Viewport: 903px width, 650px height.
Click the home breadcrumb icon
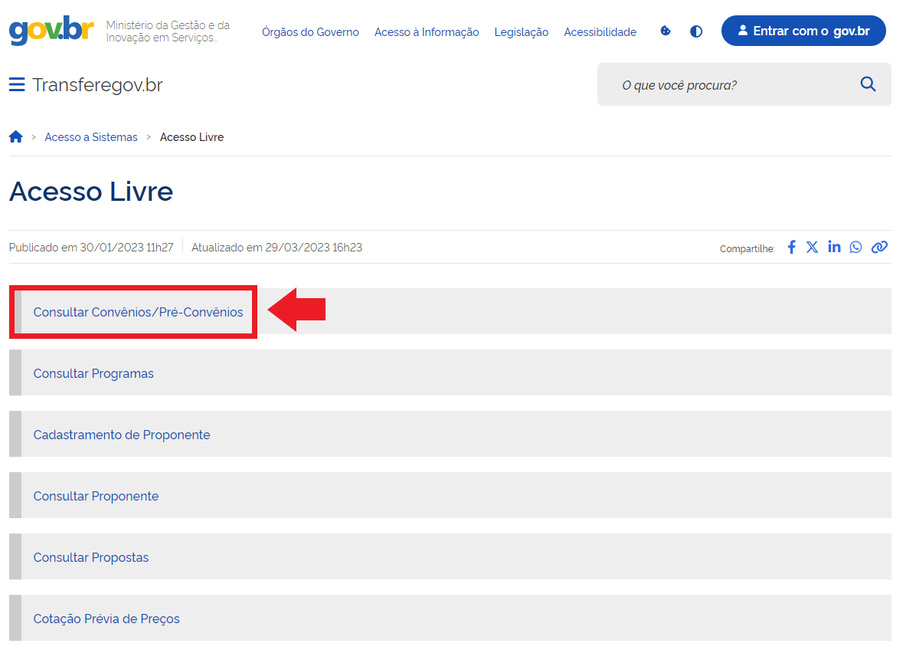(15, 136)
